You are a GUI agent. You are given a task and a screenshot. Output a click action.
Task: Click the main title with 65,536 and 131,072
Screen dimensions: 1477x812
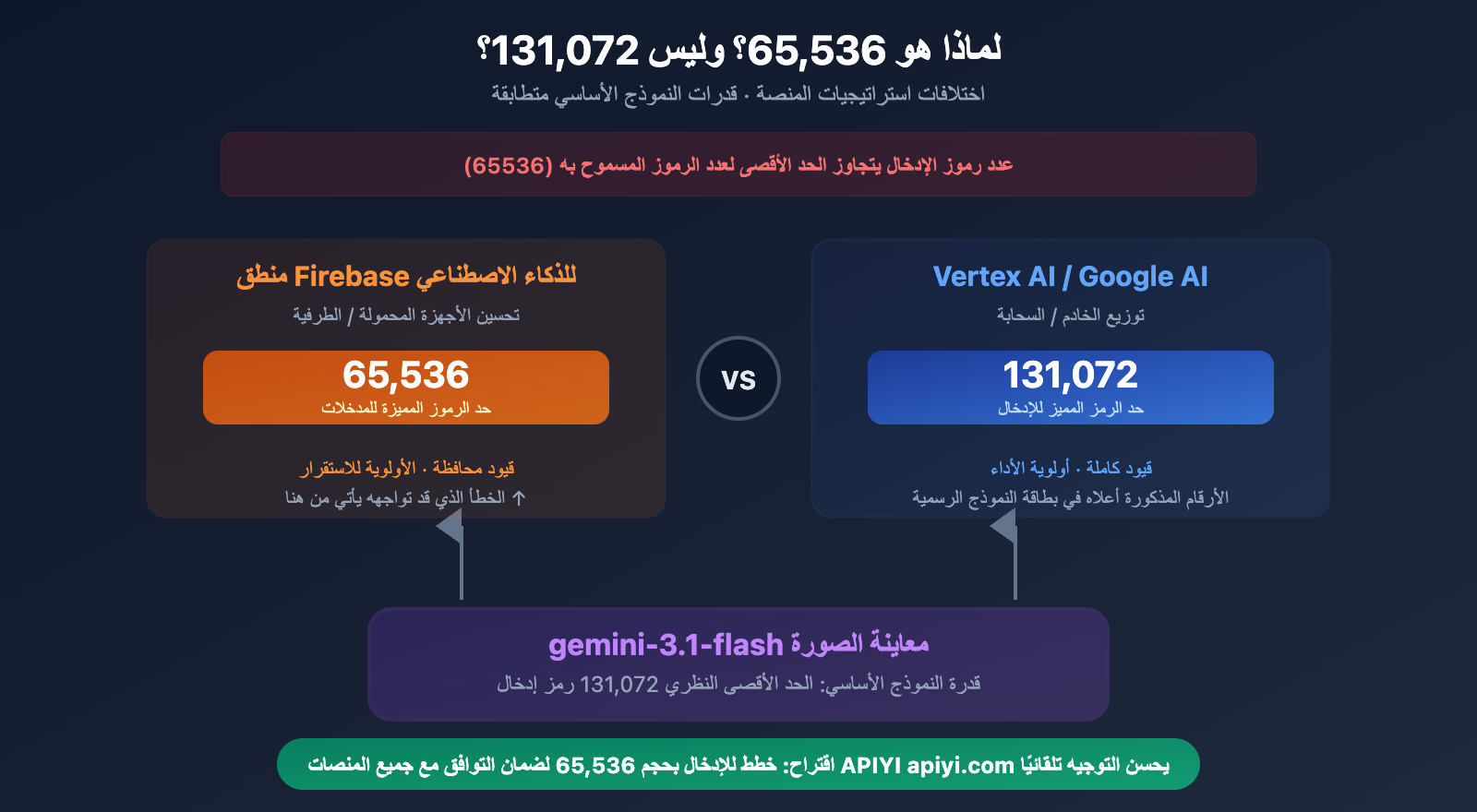[x=738, y=50]
